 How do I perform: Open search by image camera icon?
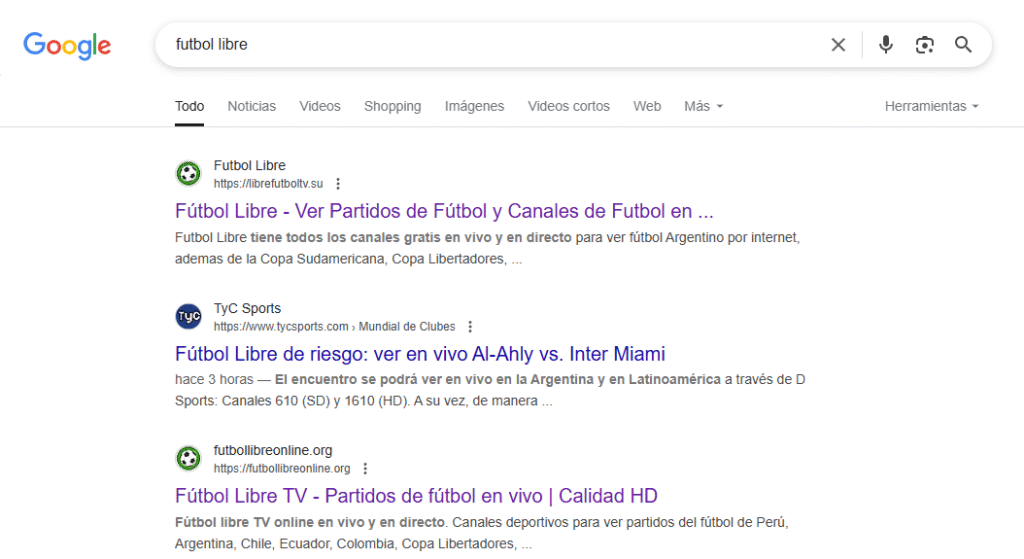(x=924, y=44)
